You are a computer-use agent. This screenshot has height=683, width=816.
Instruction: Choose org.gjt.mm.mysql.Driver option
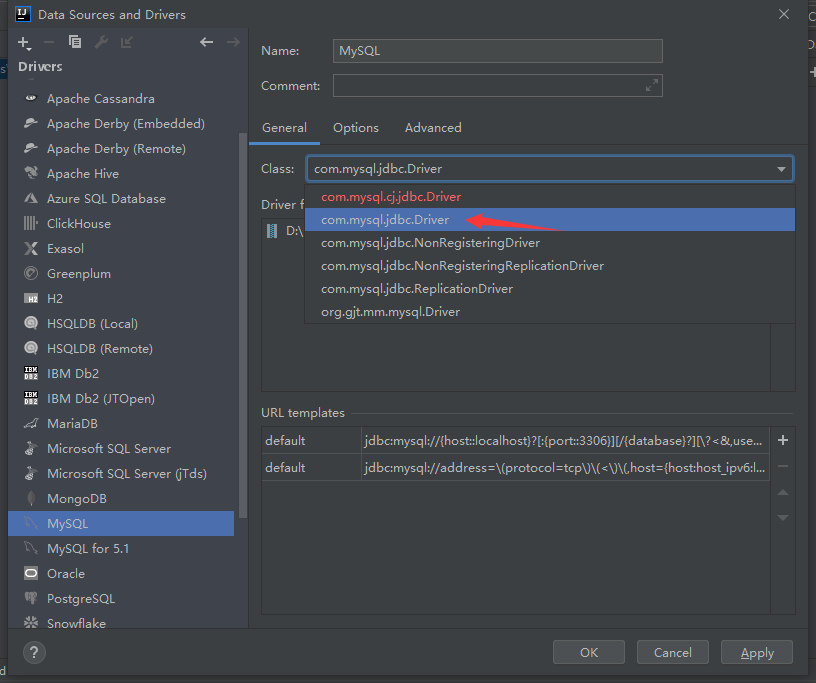coord(550,311)
